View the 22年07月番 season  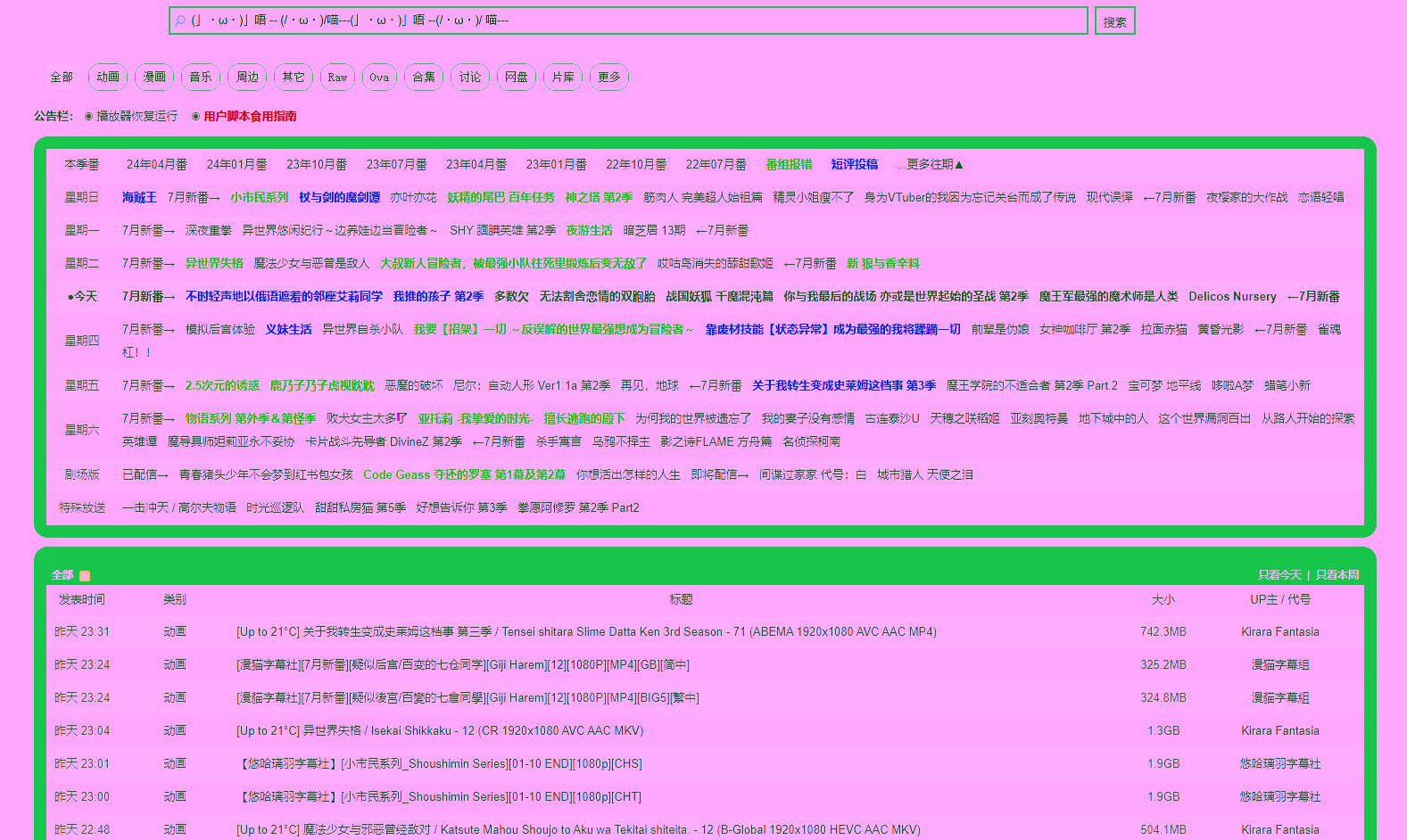[x=716, y=165]
